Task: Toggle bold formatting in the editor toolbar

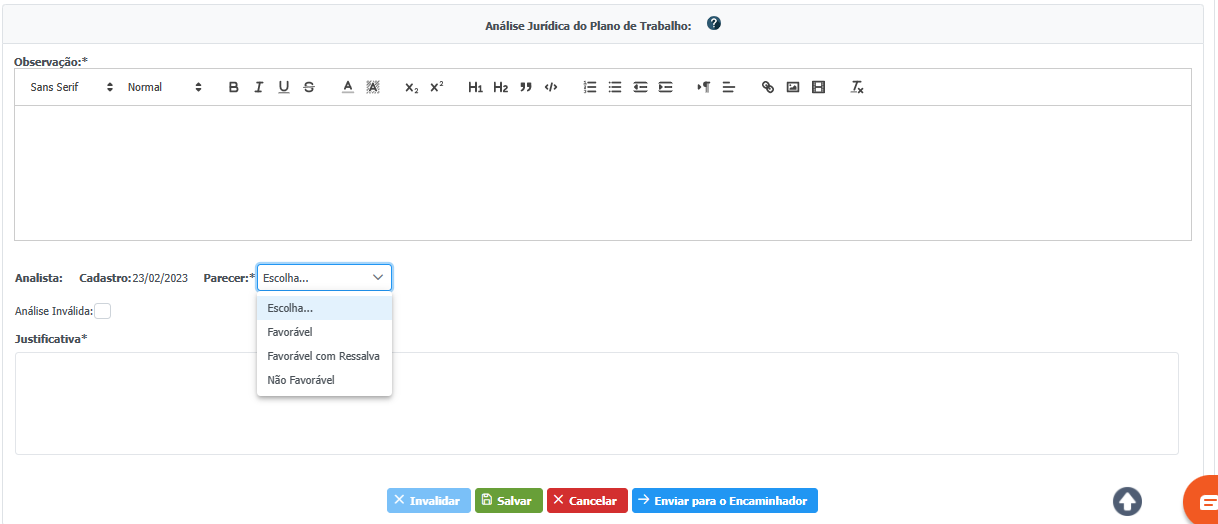Action: click(234, 87)
